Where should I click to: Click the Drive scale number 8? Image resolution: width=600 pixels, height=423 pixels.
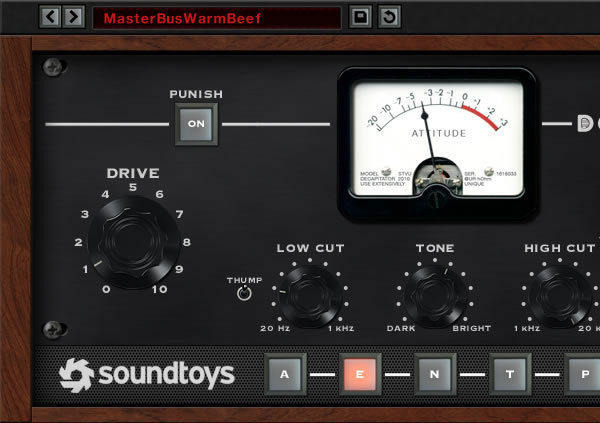coord(187,242)
